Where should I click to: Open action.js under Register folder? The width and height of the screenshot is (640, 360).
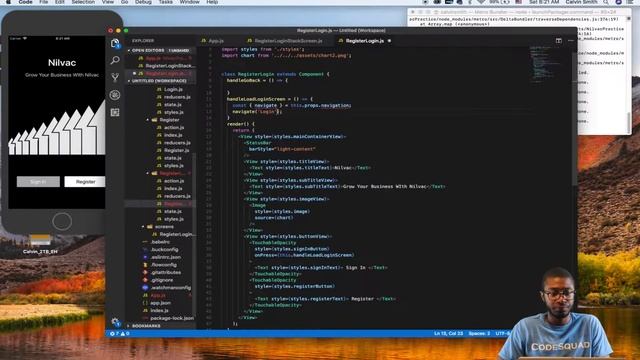[x=174, y=127]
